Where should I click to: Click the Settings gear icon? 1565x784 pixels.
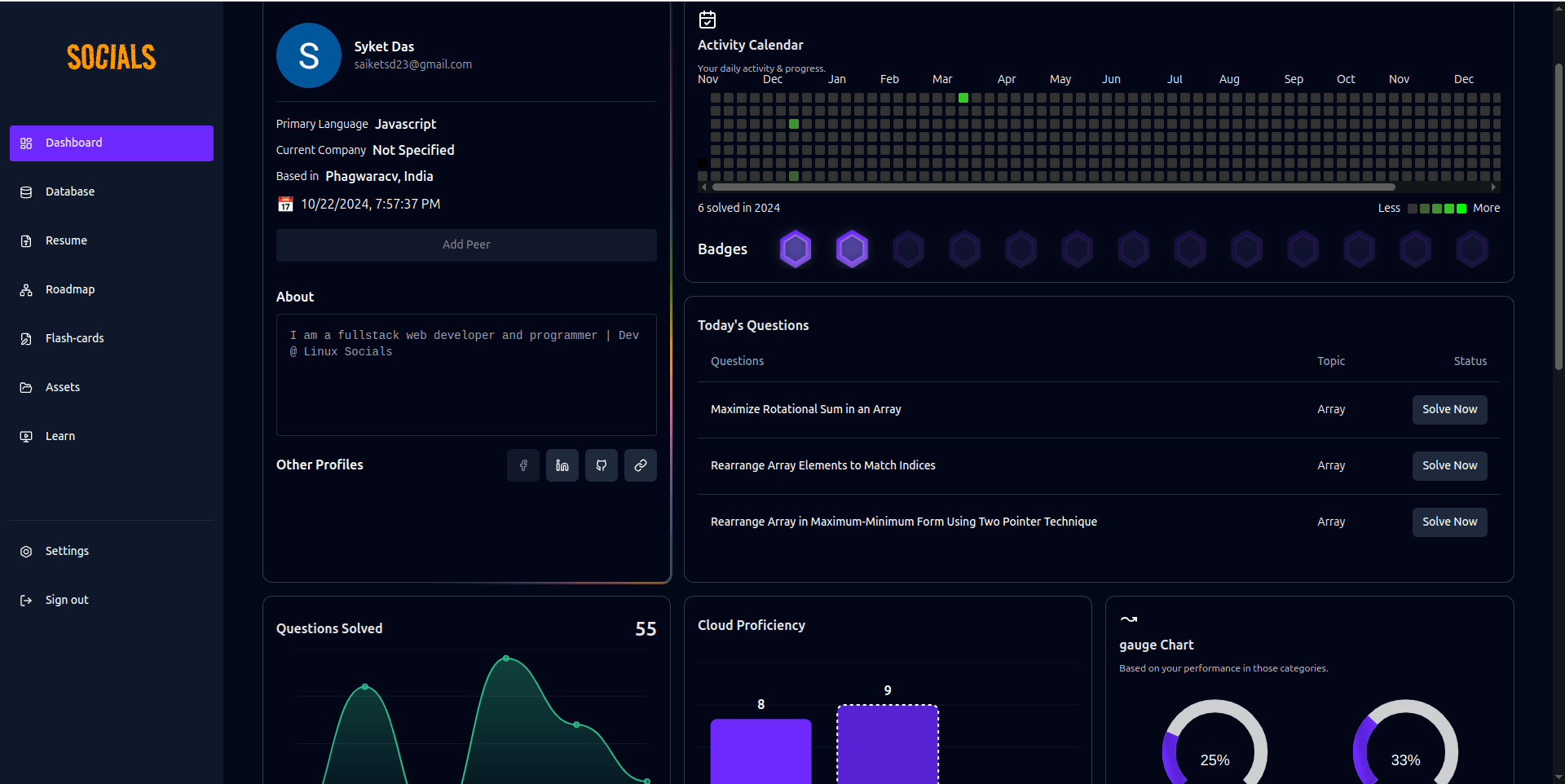coord(26,552)
